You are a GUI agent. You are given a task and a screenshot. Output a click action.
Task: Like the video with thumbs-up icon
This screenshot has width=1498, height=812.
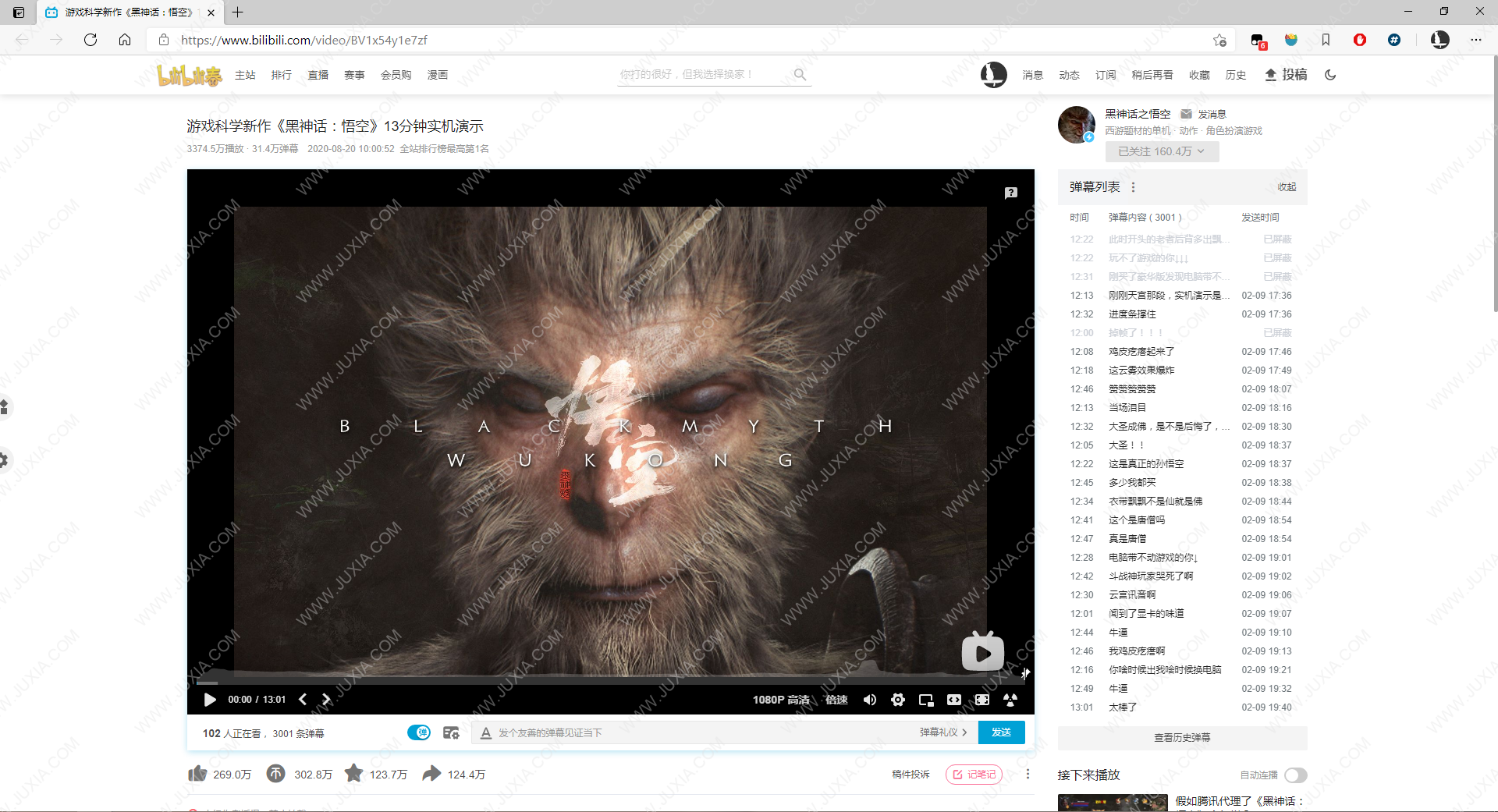click(x=197, y=774)
